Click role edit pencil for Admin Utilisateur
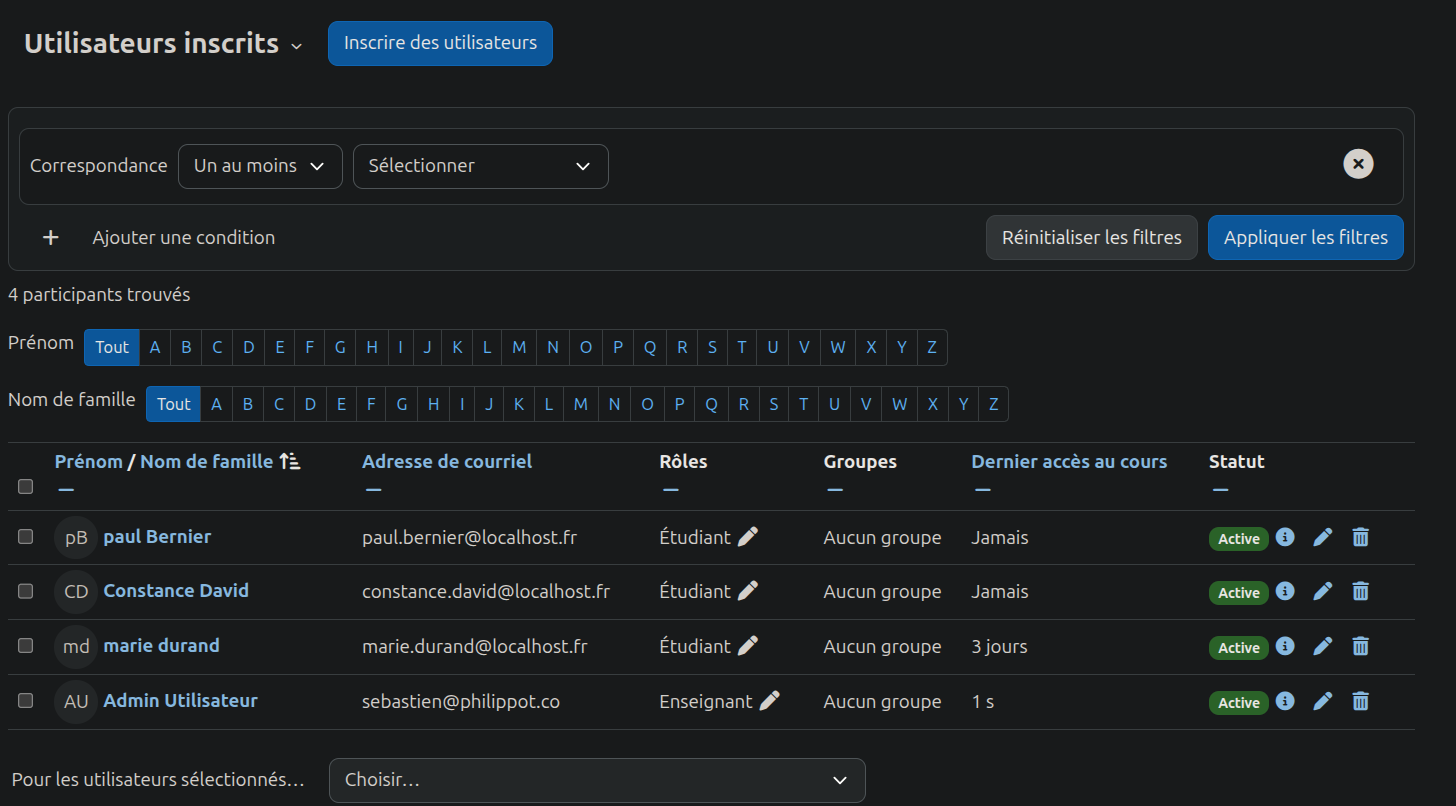The height and width of the screenshot is (806, 1456). point(769,701)
